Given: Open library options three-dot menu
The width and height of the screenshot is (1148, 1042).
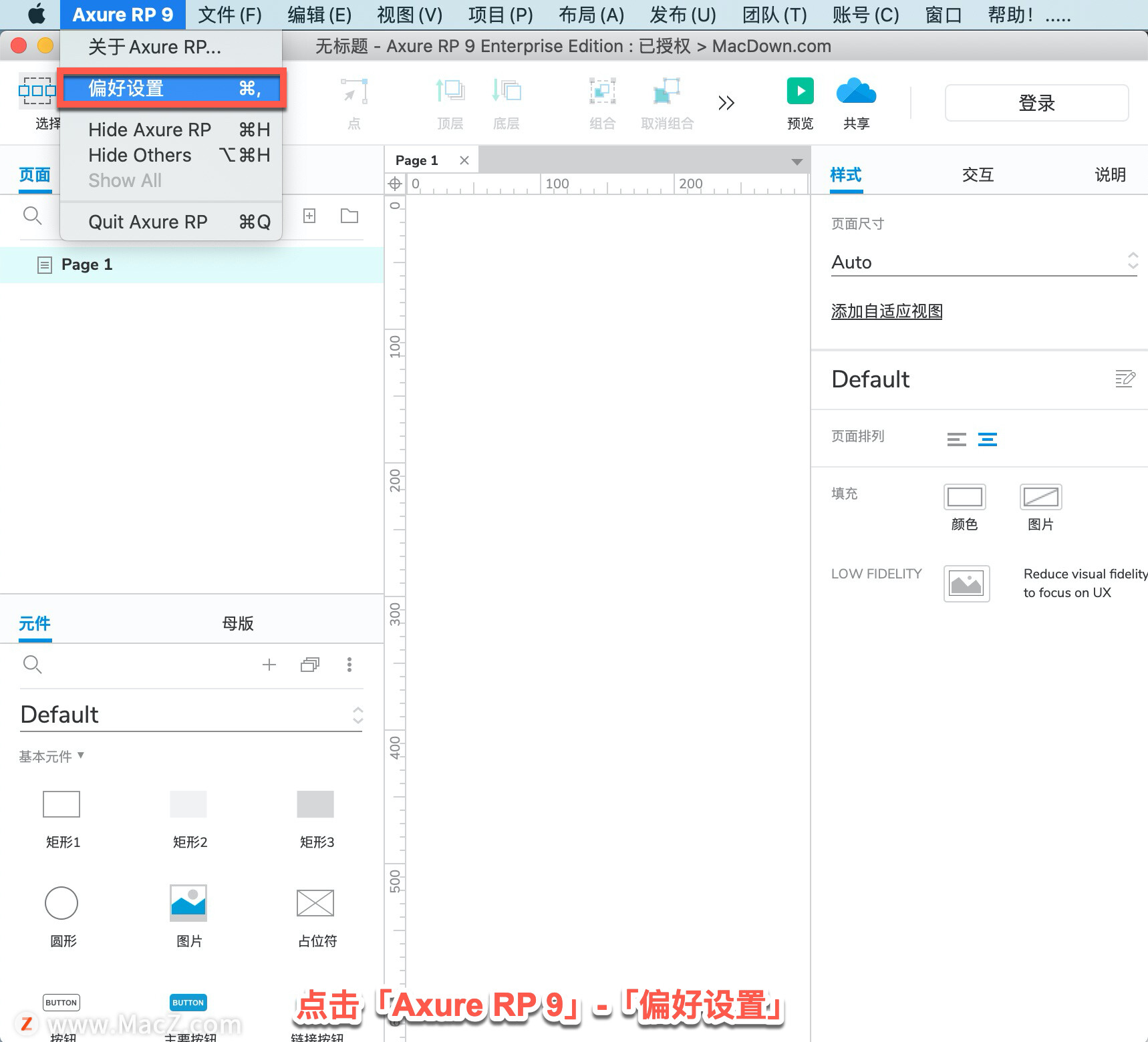Looking at the screenshot, I should click(349, 664).
